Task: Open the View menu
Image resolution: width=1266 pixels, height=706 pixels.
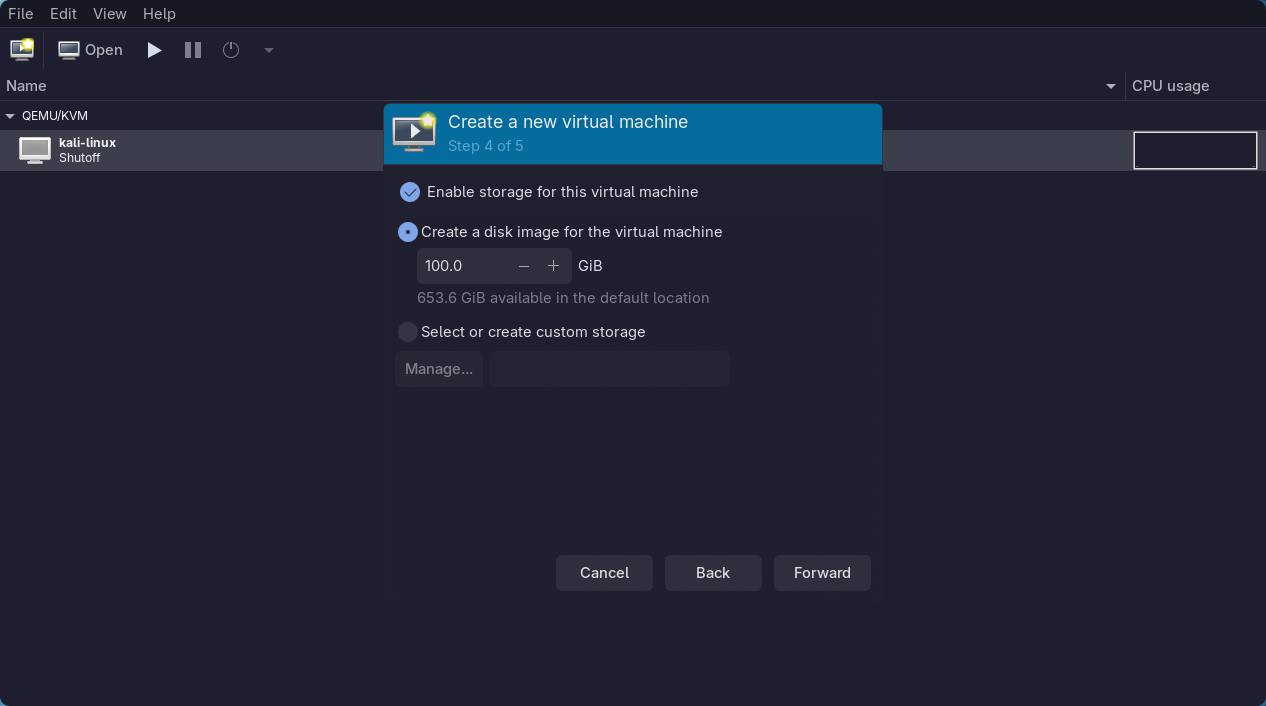Action: (109, 13)
